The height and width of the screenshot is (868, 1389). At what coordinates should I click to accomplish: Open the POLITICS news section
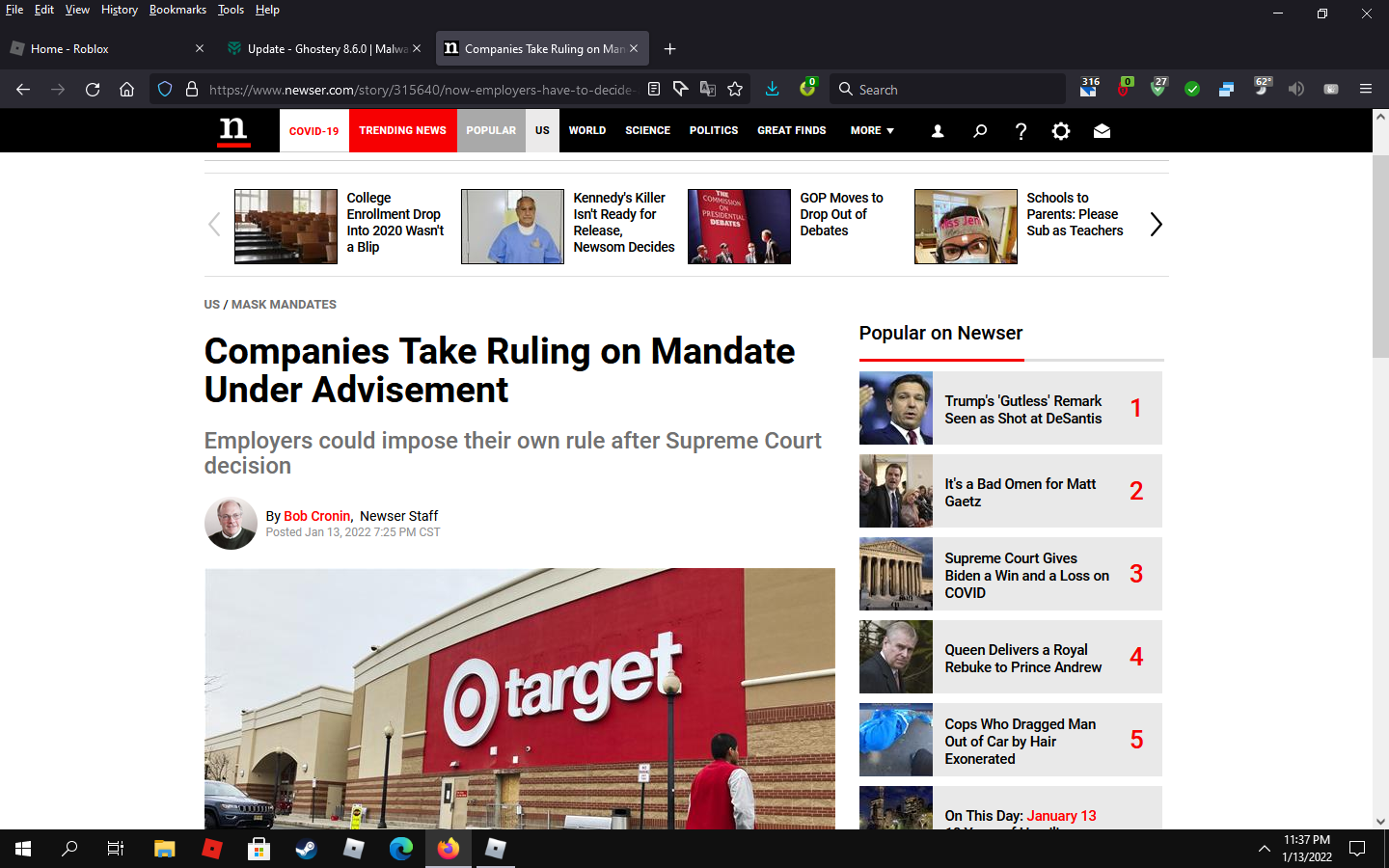(714, 131)
